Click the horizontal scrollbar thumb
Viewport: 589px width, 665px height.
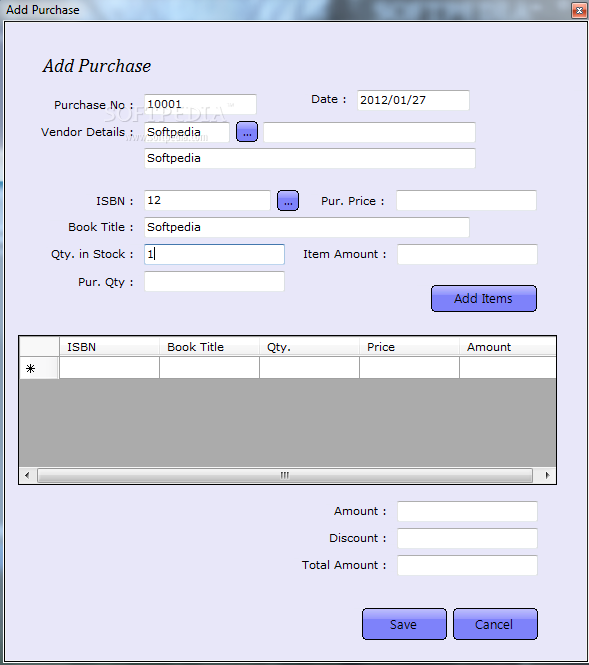(285, 475)
